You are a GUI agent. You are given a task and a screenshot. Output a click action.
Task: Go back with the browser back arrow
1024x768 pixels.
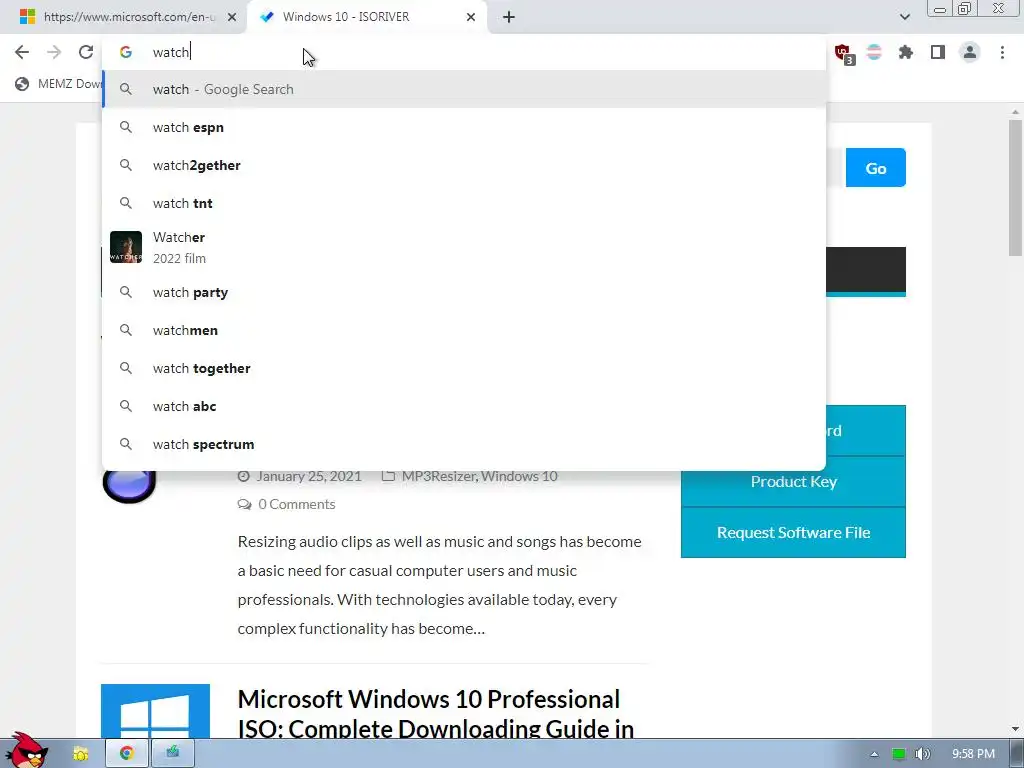pyautogui.click(x=22, y=52)
